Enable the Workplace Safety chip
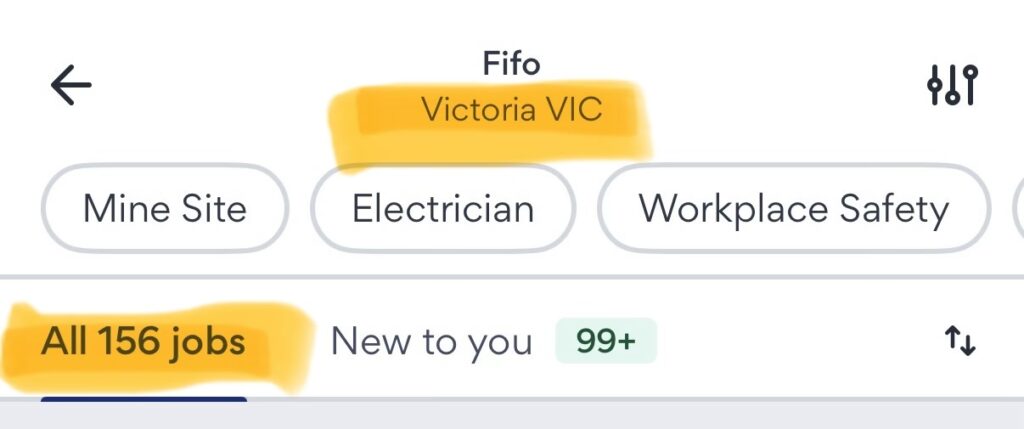Image resolution: width=1024 pixels, height=429 pixels. 793,210
